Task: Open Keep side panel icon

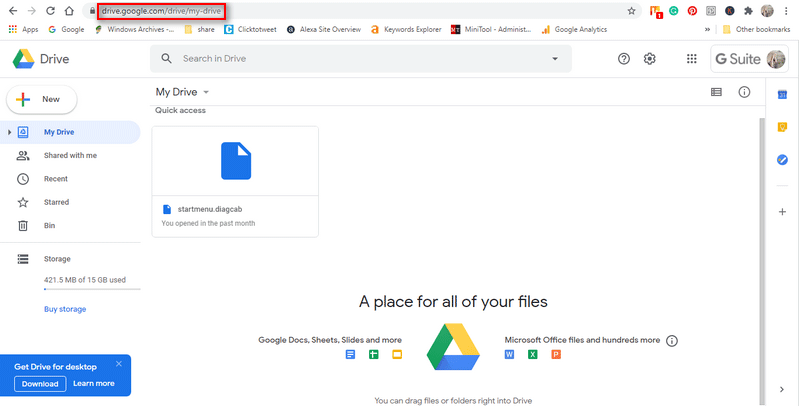Action: coord(782,127)
